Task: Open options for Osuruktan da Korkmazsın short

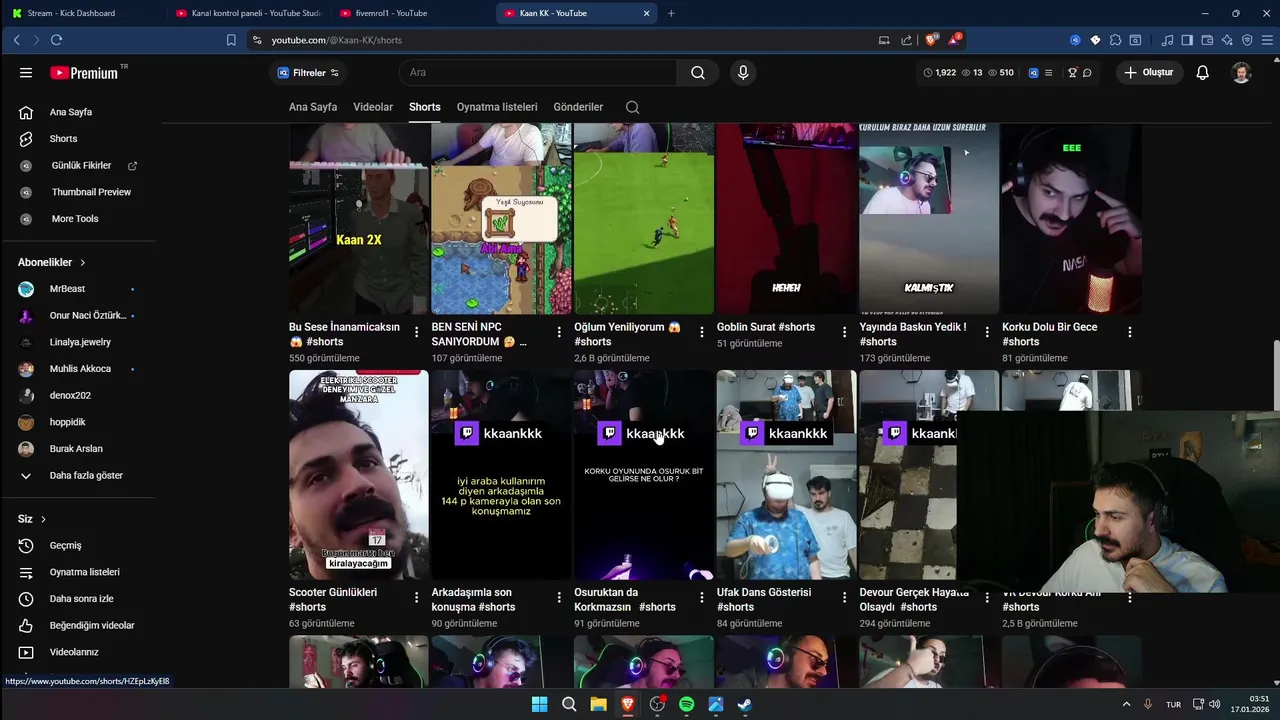Action: (x=702, y=597)
